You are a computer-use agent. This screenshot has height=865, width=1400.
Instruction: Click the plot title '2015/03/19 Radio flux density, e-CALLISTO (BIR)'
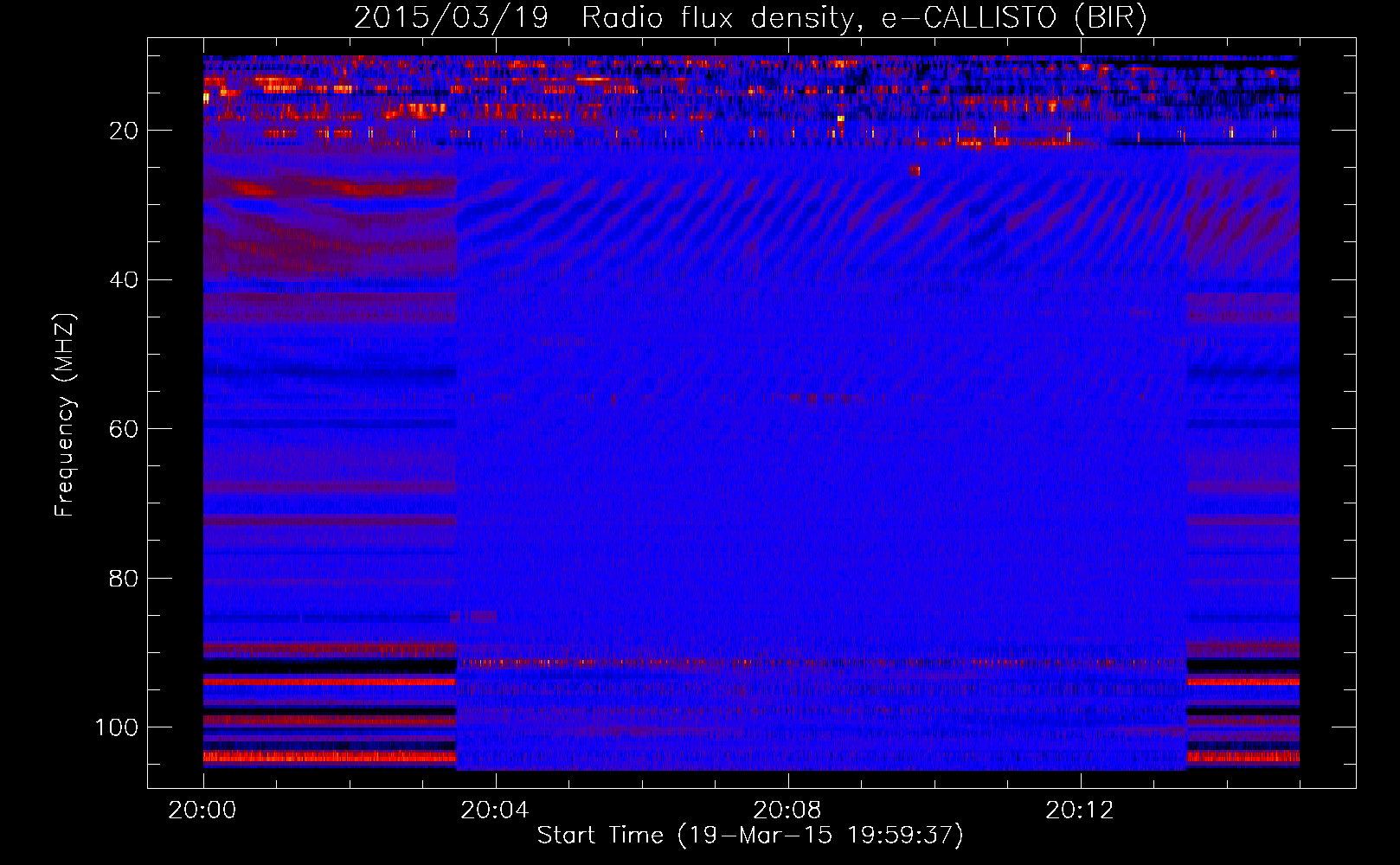pyautogui.click(x=750, y=18)
